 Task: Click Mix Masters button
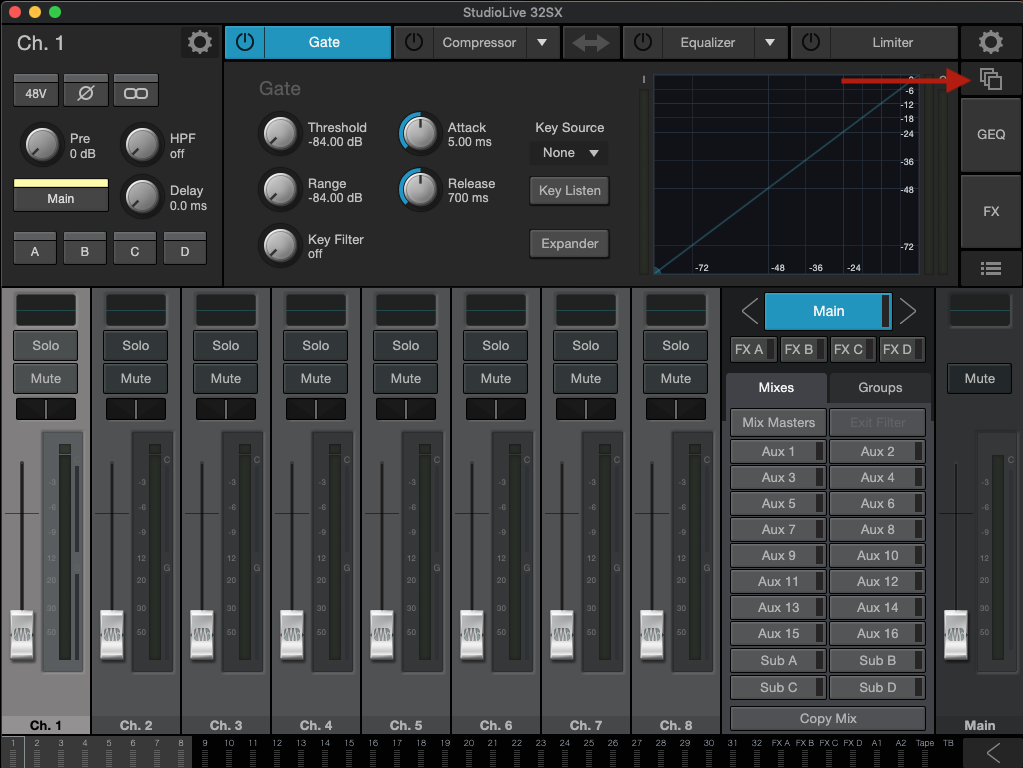778,422
